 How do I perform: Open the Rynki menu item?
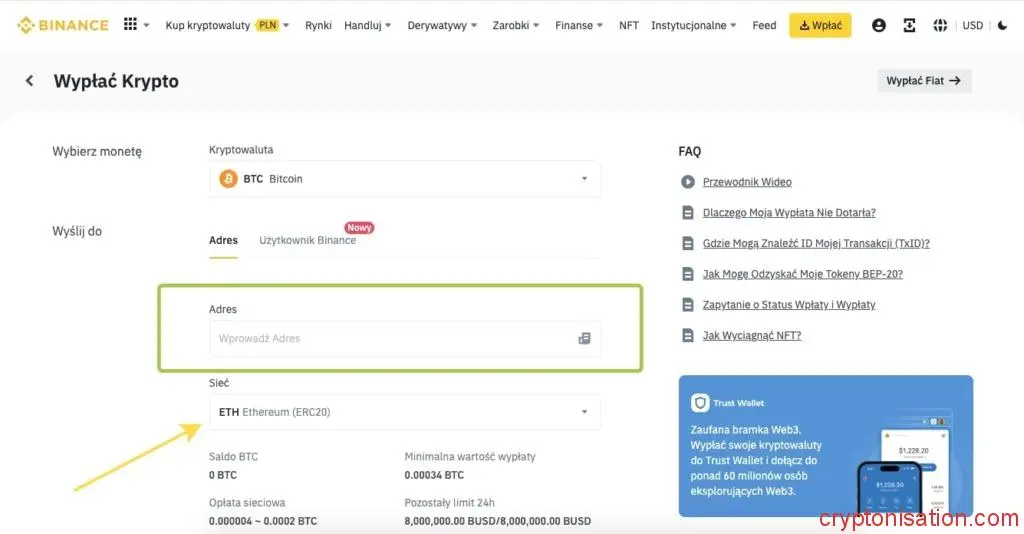pos(318,25)
